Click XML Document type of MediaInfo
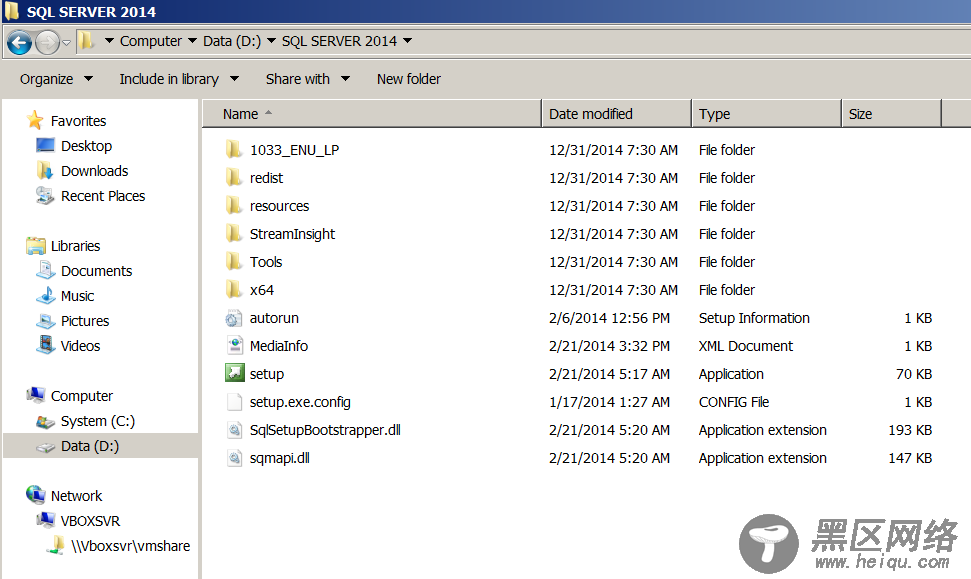The image size is (971, 579). pos(746,346)
